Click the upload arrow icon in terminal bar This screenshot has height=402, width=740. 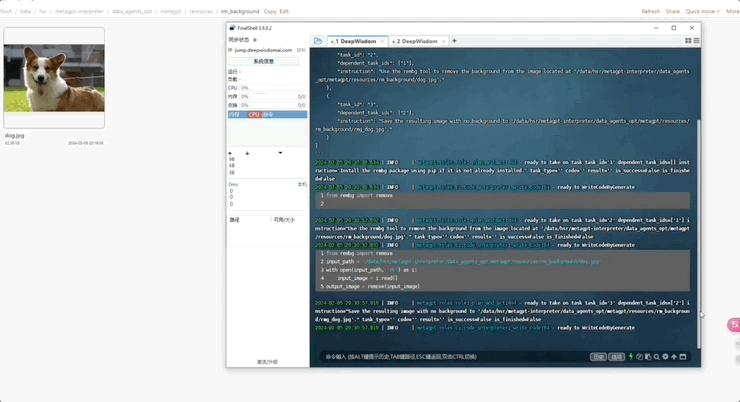(674, 357)
